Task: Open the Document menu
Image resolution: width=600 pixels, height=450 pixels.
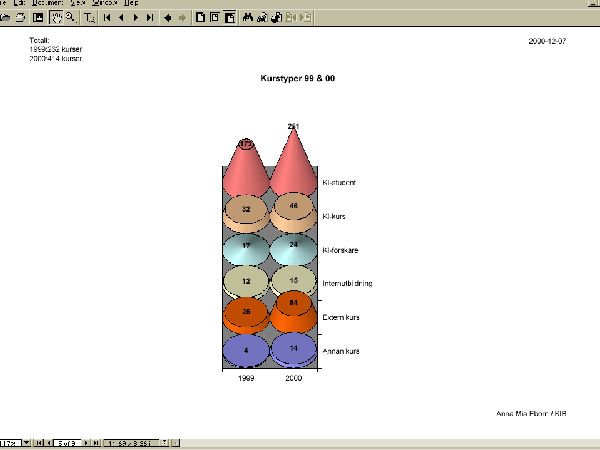Action: (x=47, y=4)
